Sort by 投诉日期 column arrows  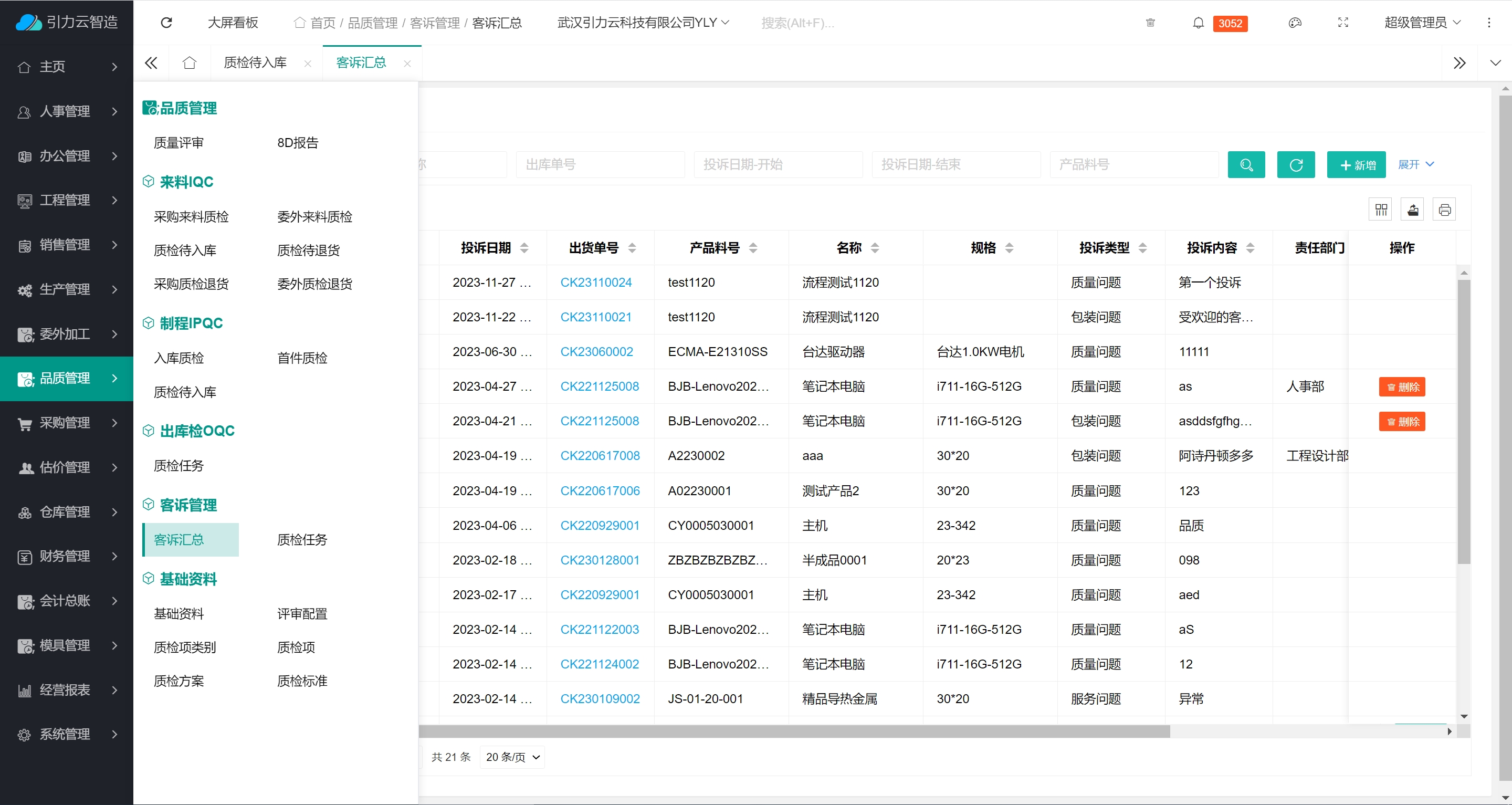(x=524, y=248)
